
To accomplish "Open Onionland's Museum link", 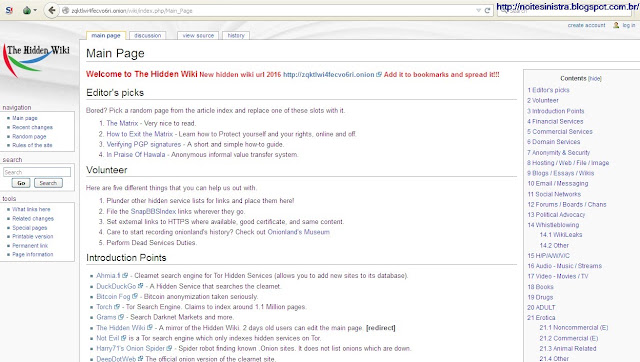I will (298, 232).
